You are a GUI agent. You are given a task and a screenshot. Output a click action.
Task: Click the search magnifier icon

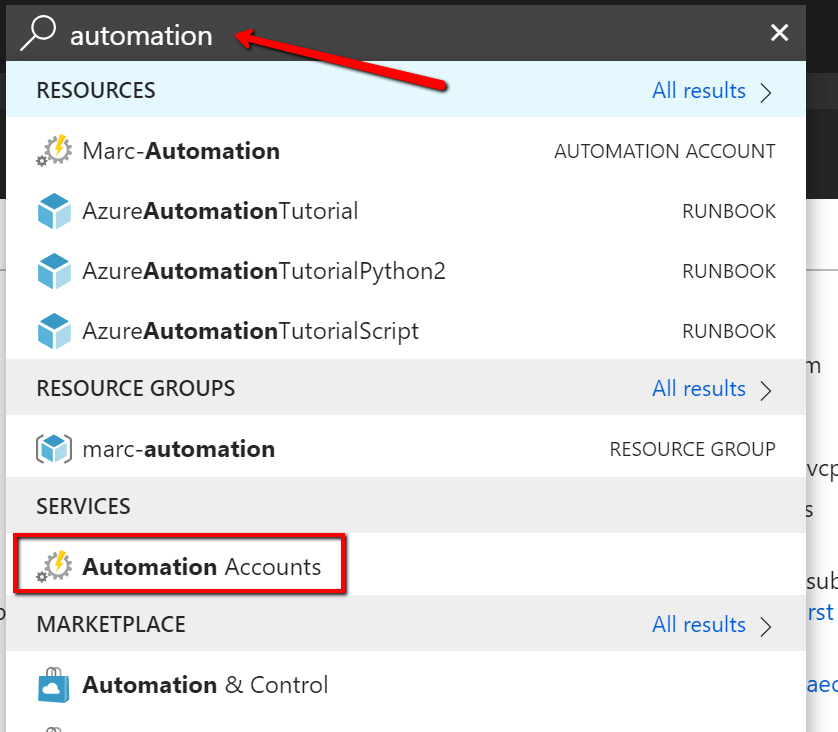click(x=38, y=32)
